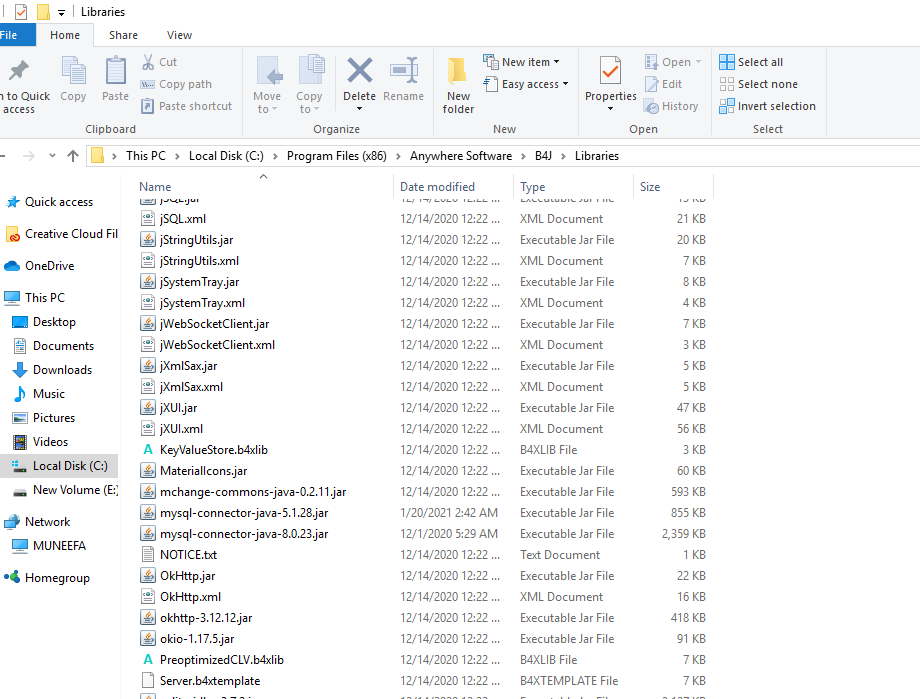920x699 pixels.
Task: Navigate to Anywhere Software breadcrumb
Action: tap(461, 156)
